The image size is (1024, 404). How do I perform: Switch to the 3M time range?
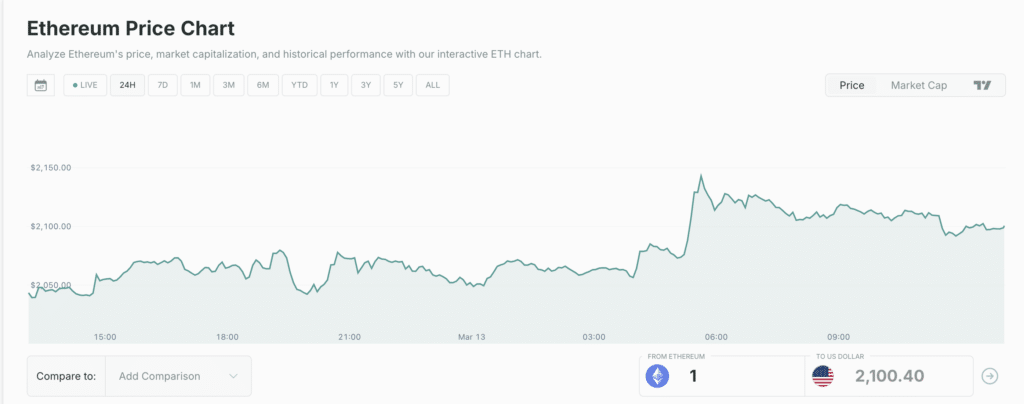[229, 85]
